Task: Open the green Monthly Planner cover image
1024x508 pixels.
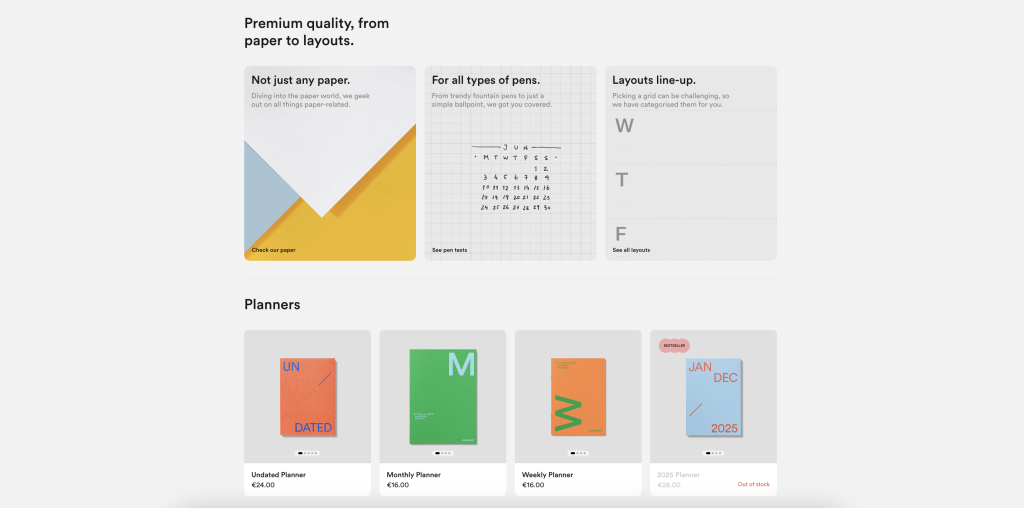Action: coord(443,396)
